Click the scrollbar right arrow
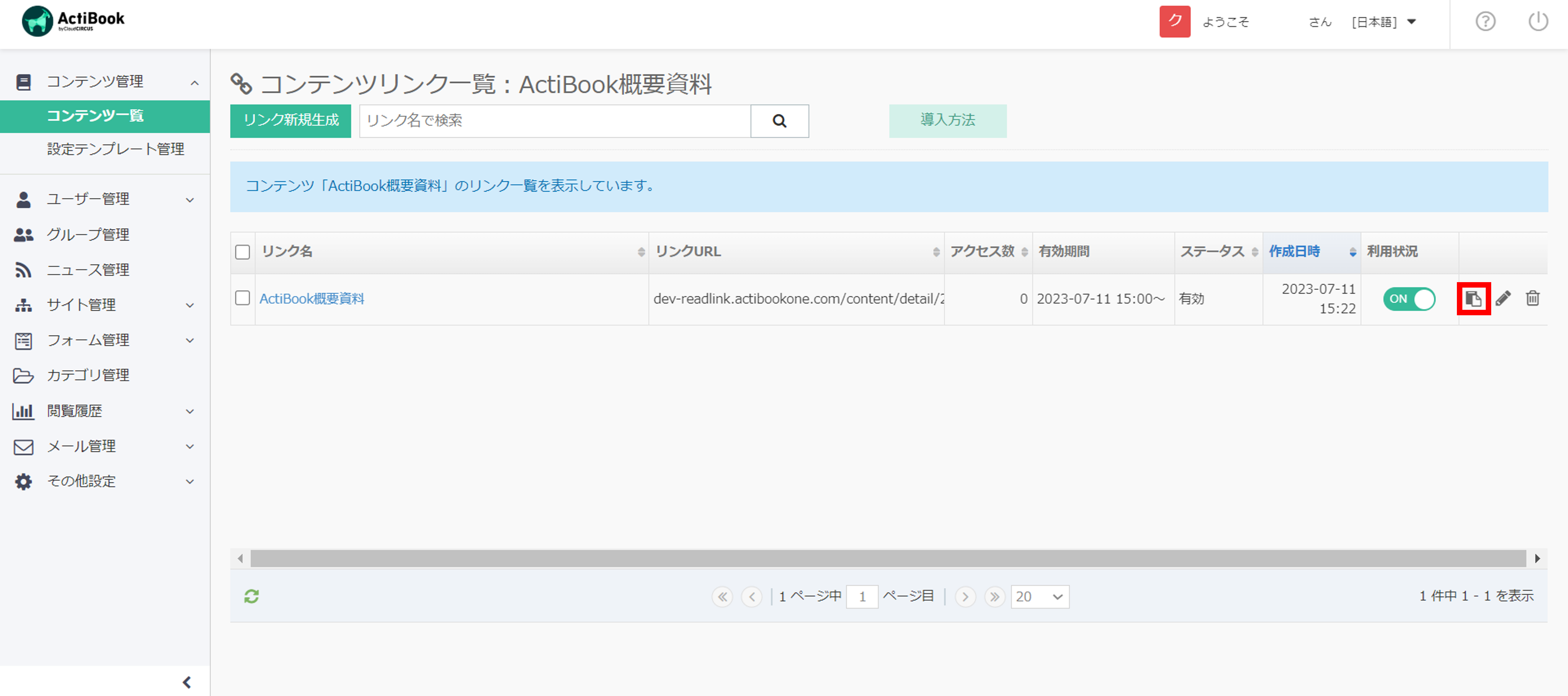This screenshot has width=1568, height=696. [x=1538, y=558]
